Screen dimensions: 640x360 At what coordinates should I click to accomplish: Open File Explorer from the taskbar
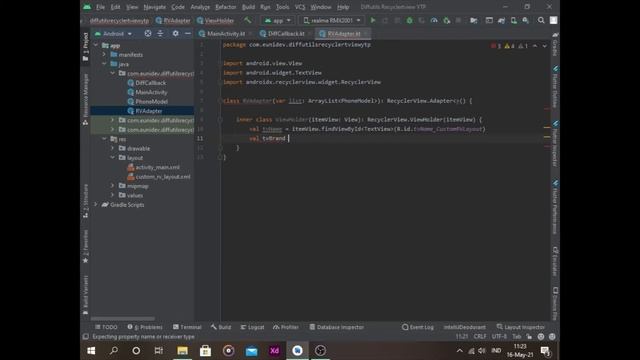[182, 351]
